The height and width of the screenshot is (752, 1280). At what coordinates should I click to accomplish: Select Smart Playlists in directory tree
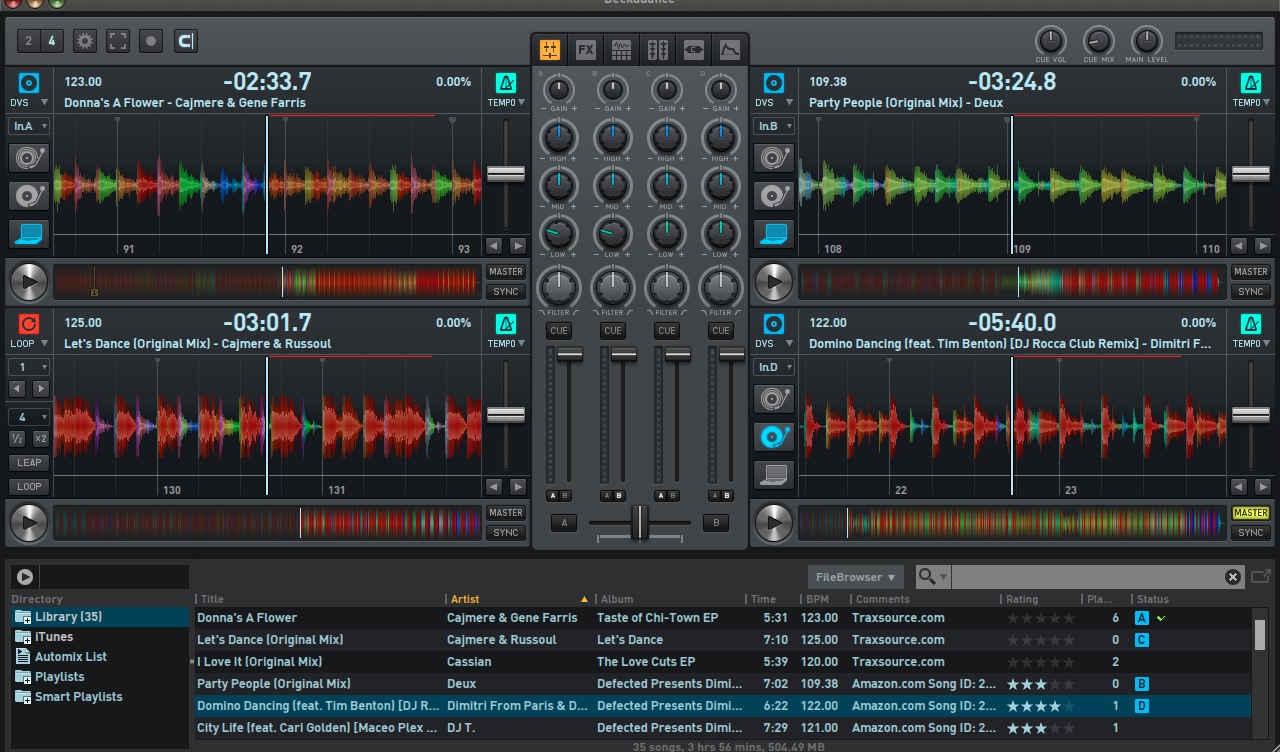pyautogui.click(x=78, y=697)
